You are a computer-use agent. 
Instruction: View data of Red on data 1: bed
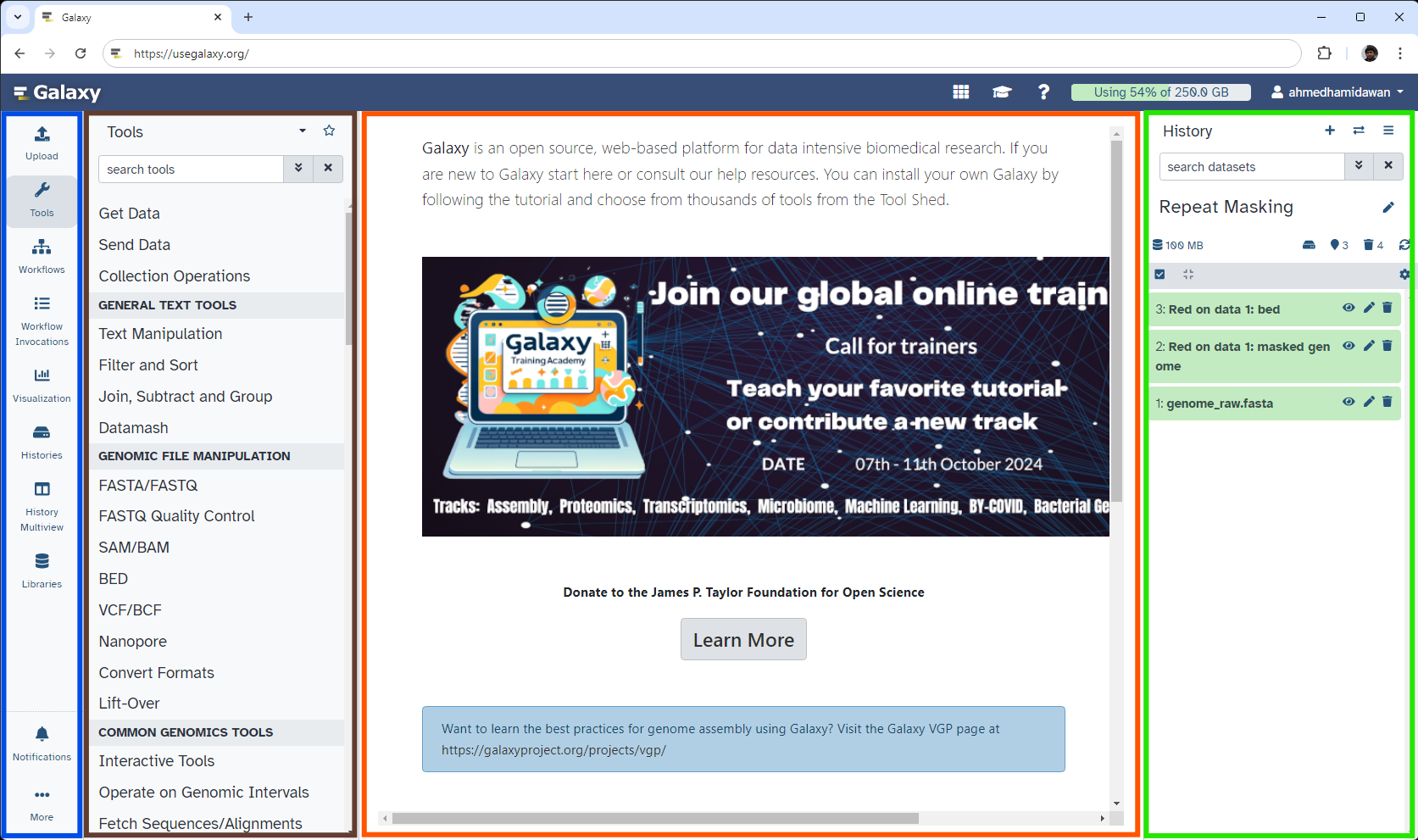coord(1348,308)
